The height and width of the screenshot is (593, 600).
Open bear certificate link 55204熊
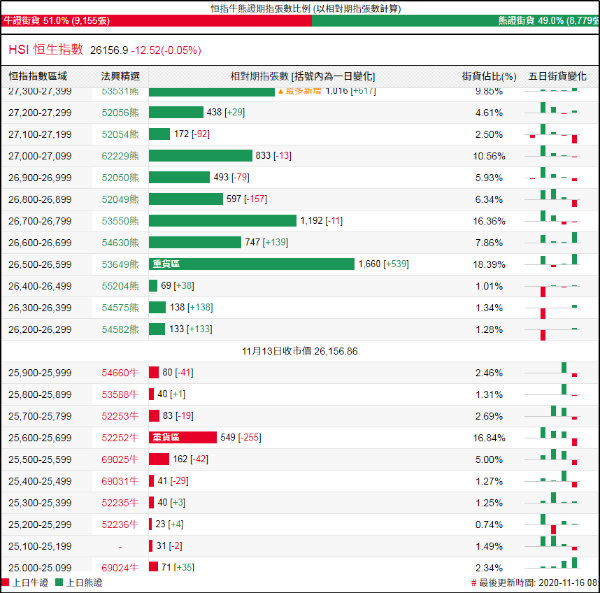coord(120,286)
